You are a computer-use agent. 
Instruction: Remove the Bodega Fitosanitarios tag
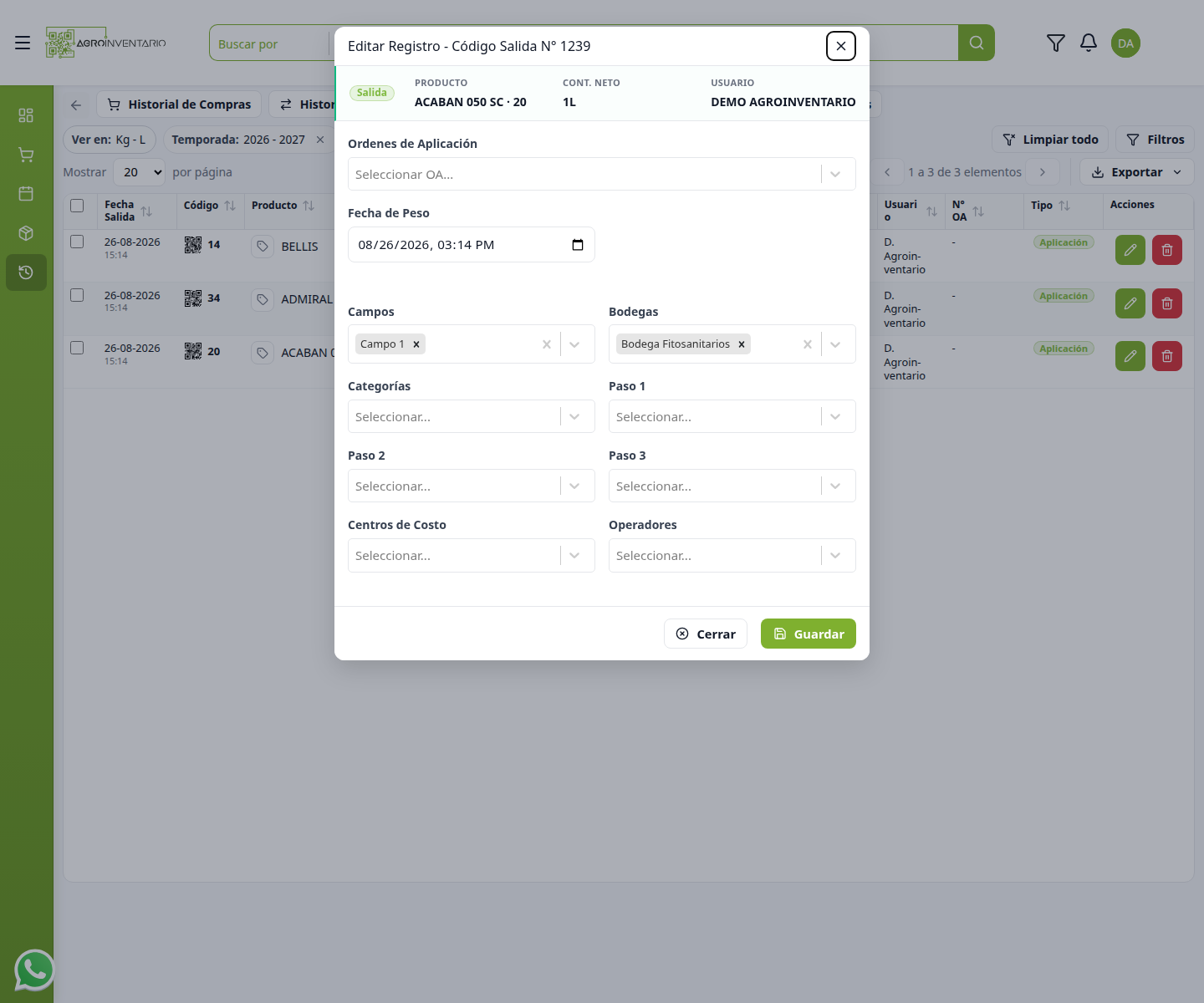click(742, 344)
